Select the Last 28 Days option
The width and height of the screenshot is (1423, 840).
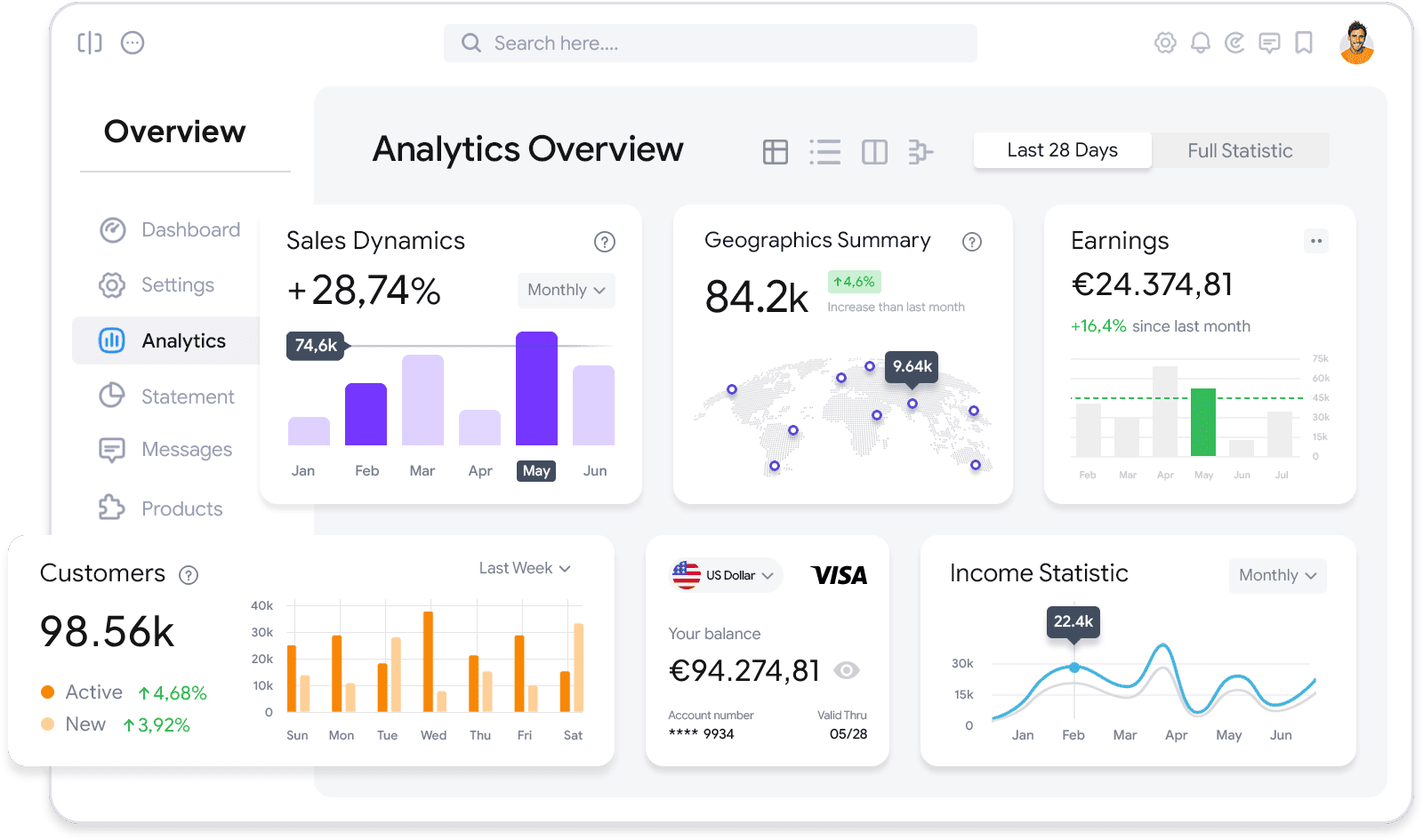[x=1062, y=150]
